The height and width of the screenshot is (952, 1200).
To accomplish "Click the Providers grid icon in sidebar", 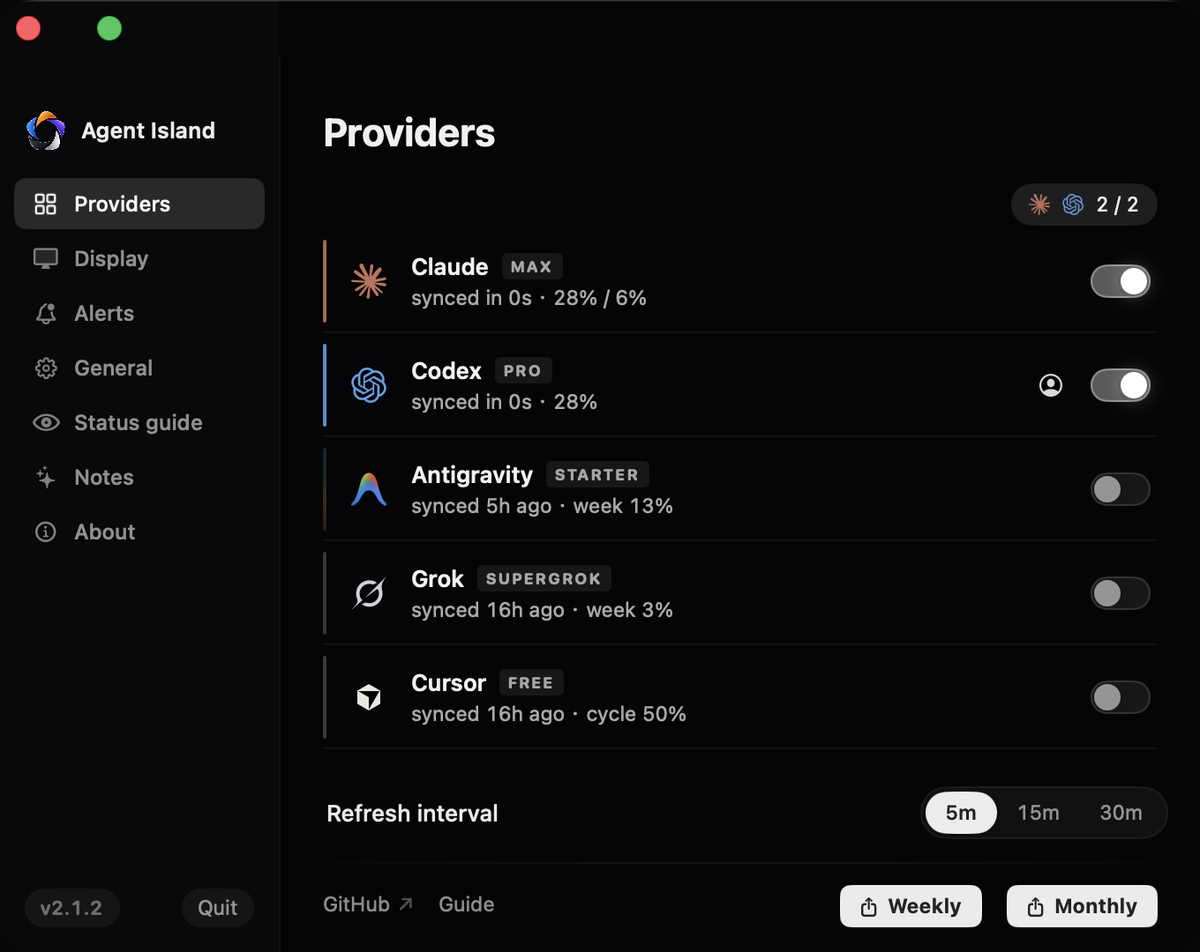I will pyautogui.click(x=45, y=204).
